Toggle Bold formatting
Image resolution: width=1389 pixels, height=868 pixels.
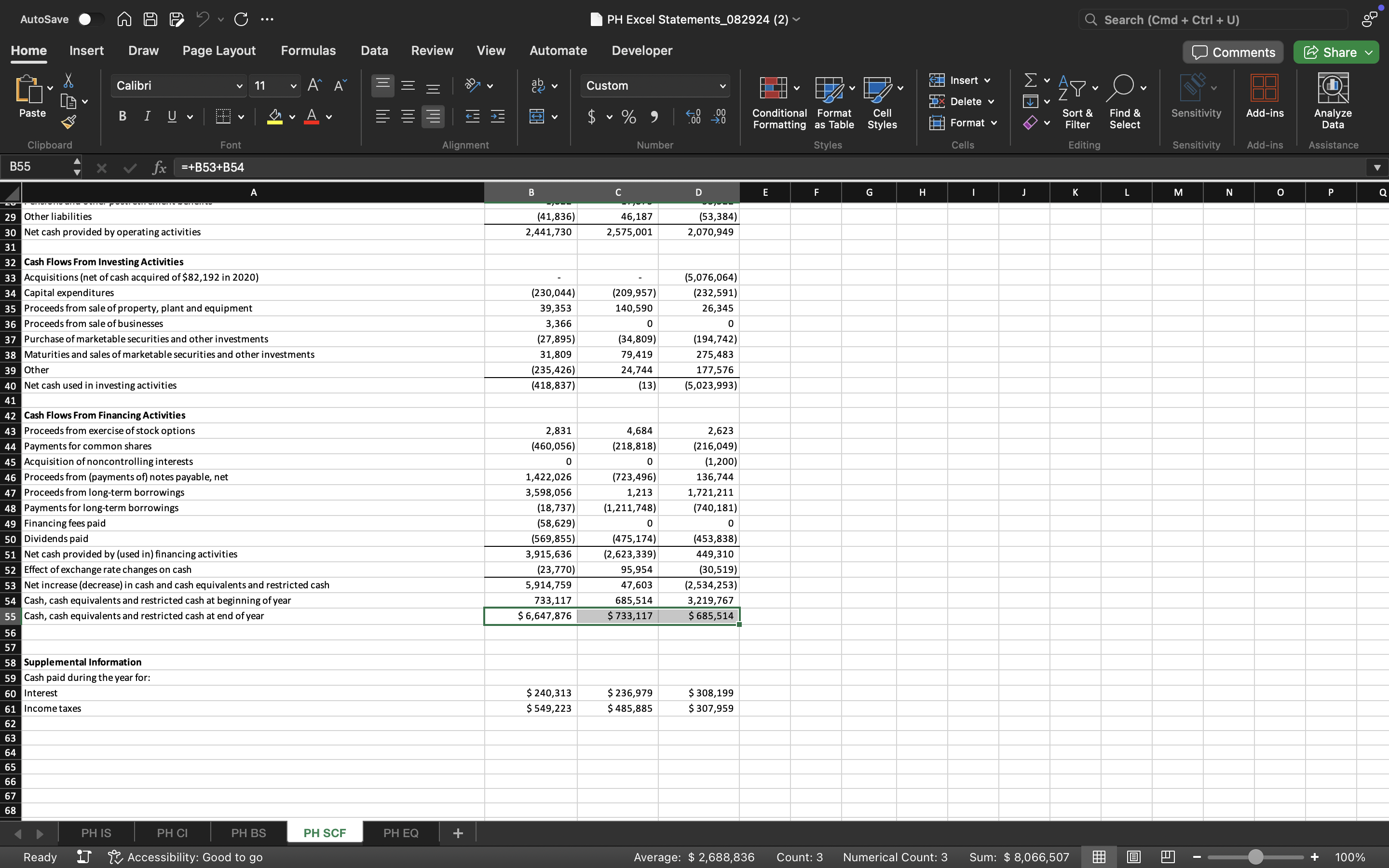(x=122, y=117)
